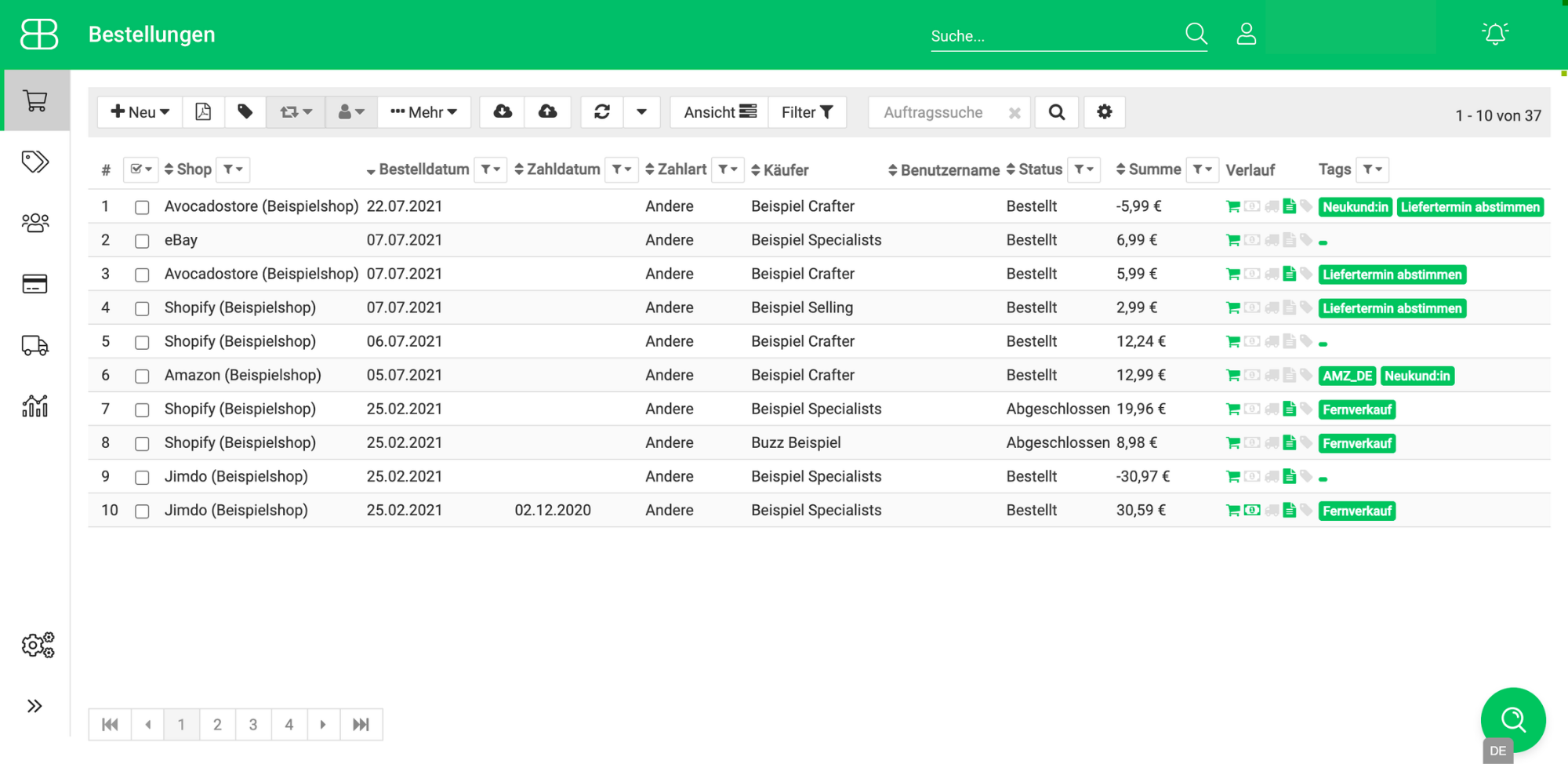Click the tag toolbar button
Viewport: 1568px width, 764px height.
pyautogui.click(x=245, y=112)
